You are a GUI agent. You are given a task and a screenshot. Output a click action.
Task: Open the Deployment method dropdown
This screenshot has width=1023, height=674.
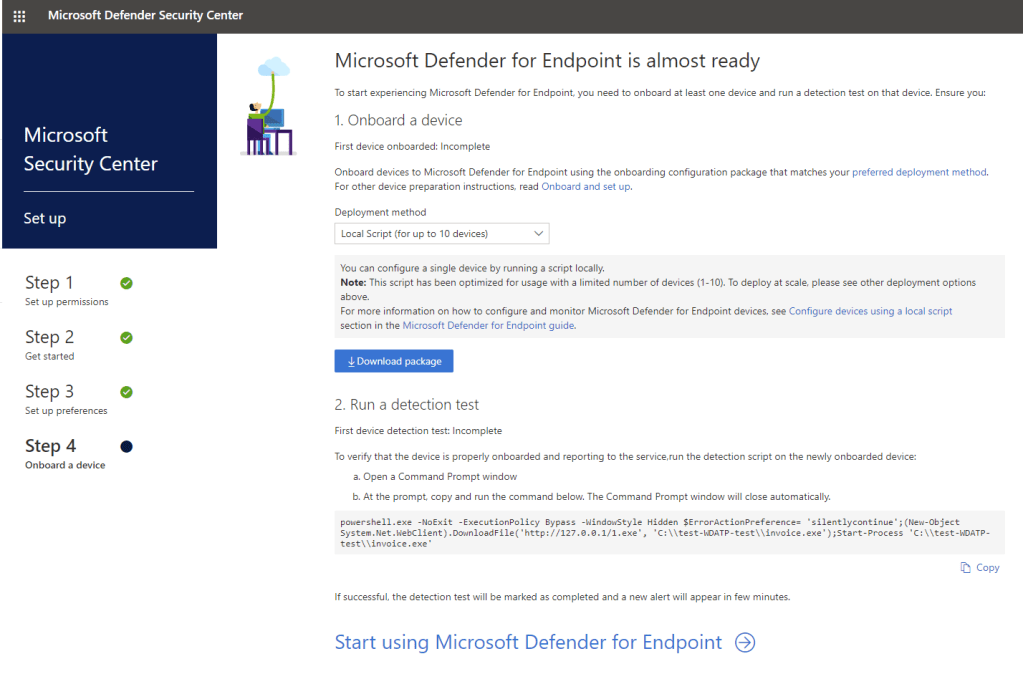click(441, 234)
